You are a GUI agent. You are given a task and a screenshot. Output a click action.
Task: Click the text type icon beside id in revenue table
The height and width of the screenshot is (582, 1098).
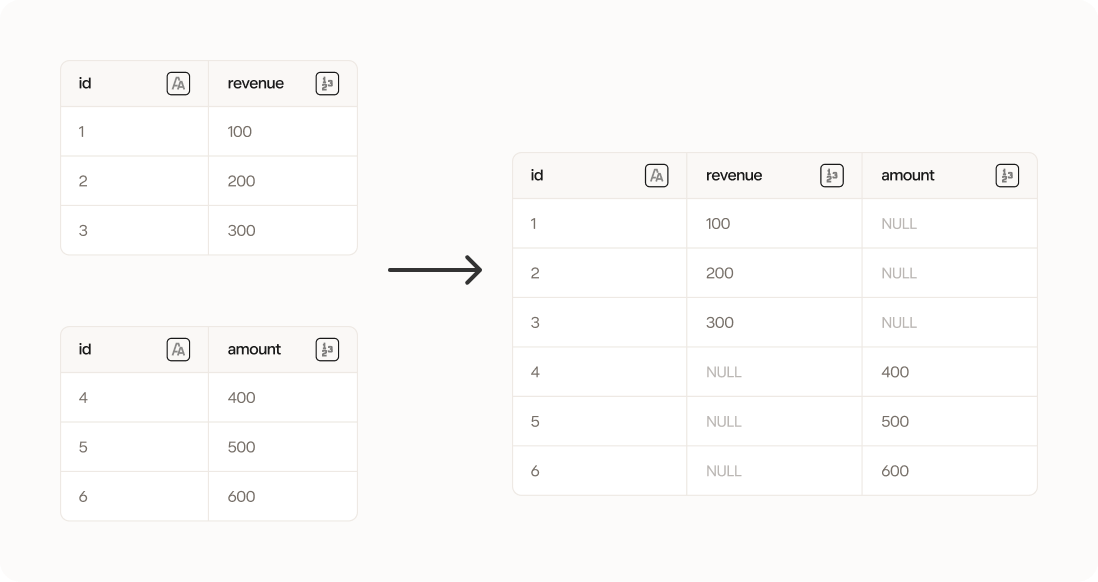179,83
